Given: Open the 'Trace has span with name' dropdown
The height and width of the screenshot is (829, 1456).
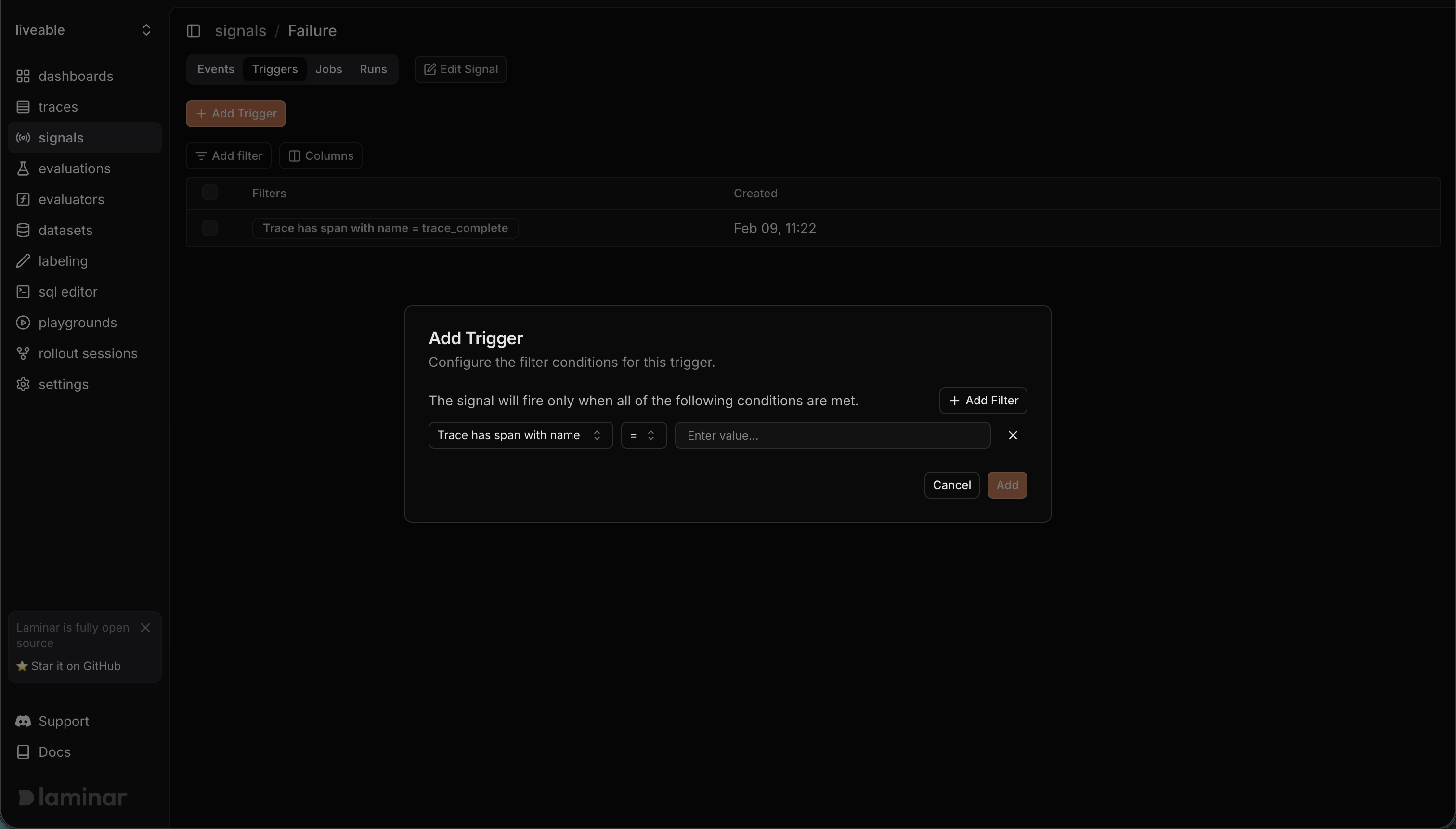Looking at the screenshot, I should (520, 435).
